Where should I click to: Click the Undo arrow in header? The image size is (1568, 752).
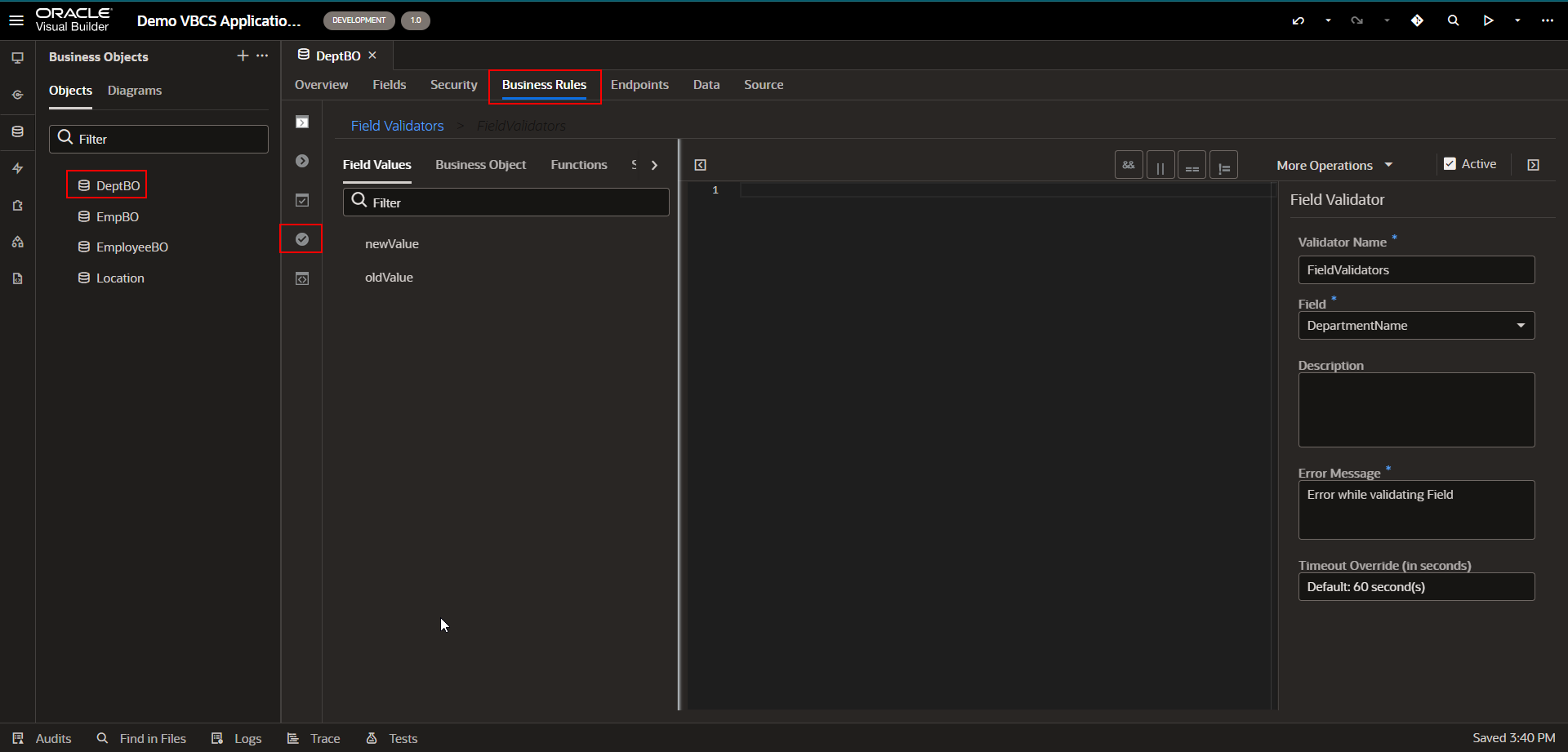tap(1298, 20)
